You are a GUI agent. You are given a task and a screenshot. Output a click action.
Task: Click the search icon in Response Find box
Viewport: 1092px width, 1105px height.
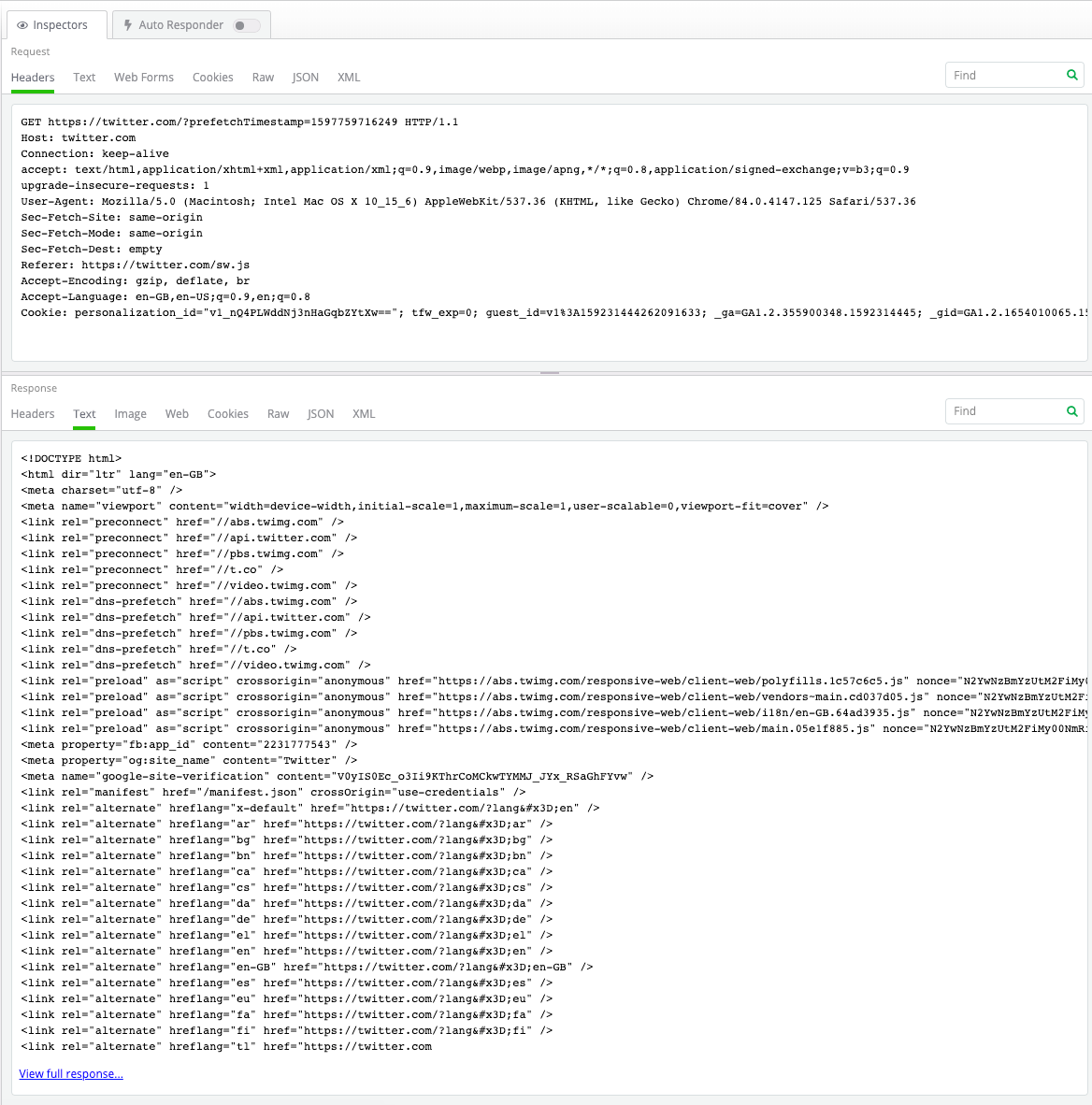coord(1071,410)
